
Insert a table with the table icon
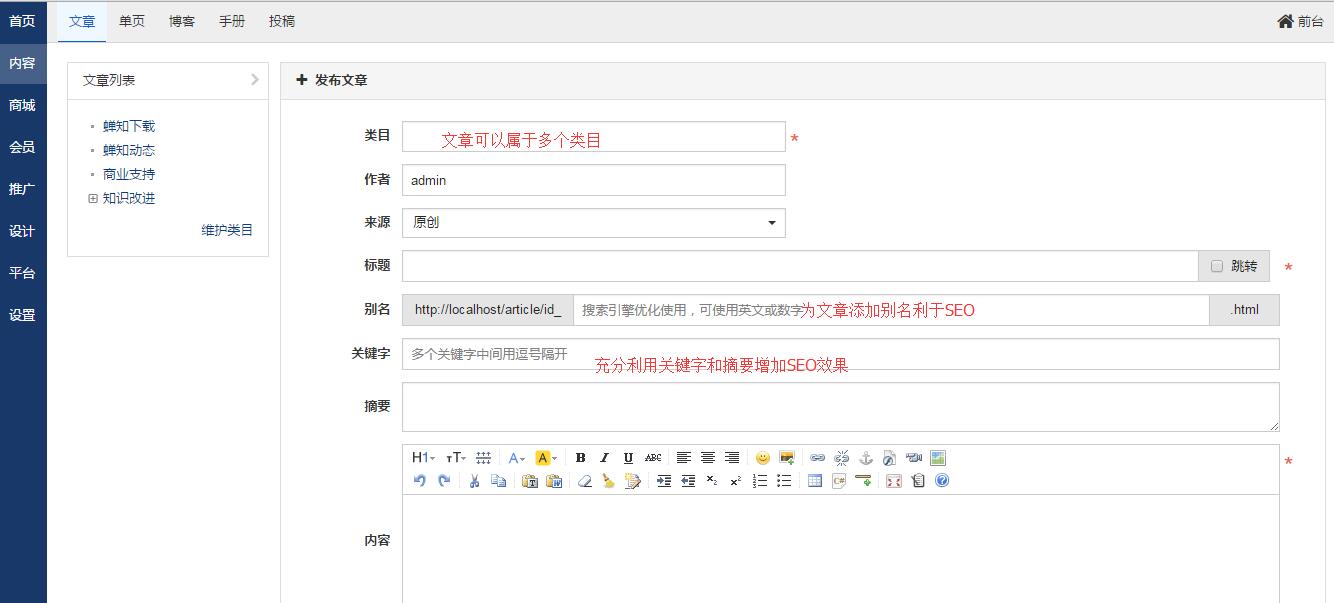tap(815, 481)
